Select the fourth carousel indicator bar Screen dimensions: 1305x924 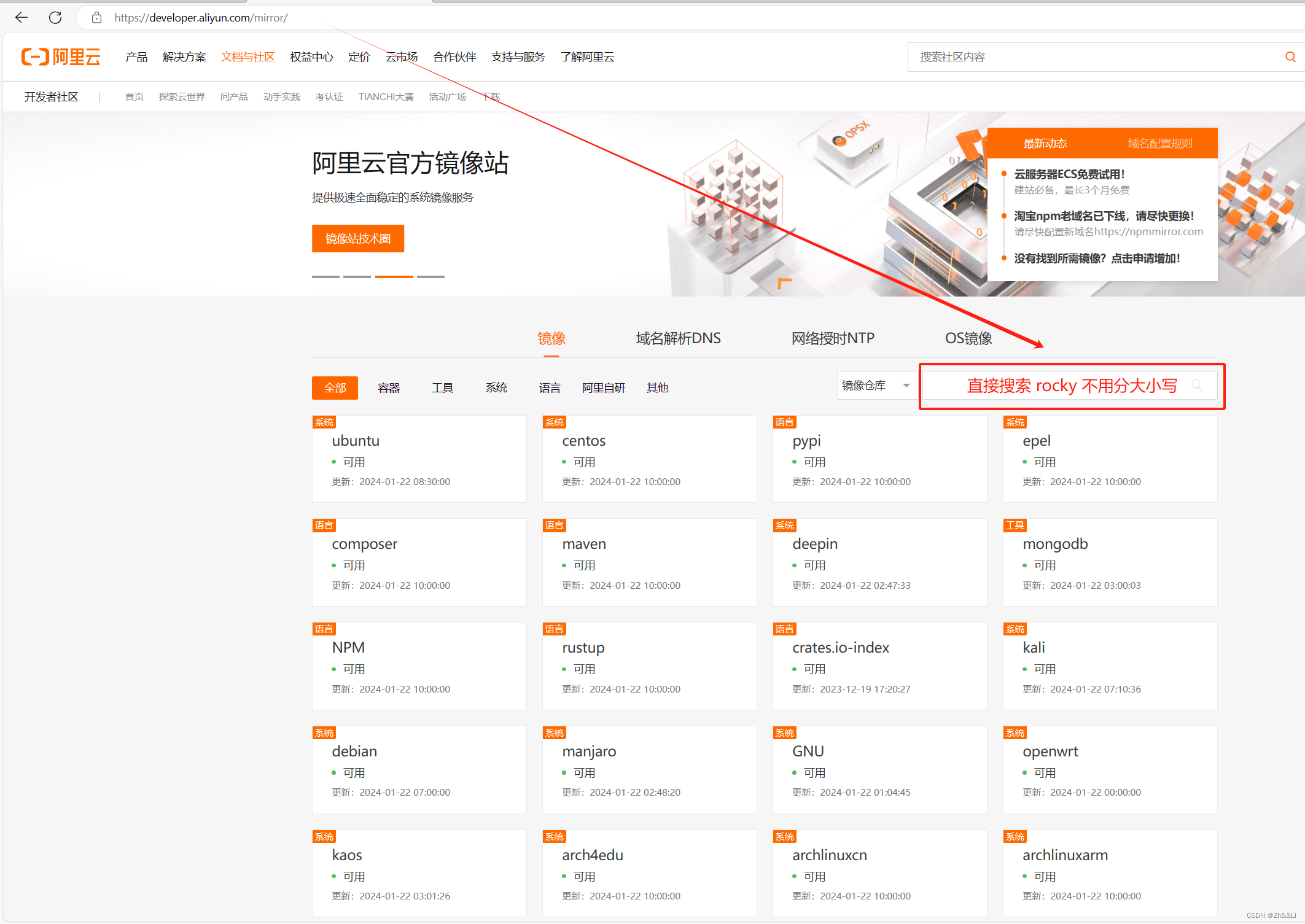pos(430,277)
